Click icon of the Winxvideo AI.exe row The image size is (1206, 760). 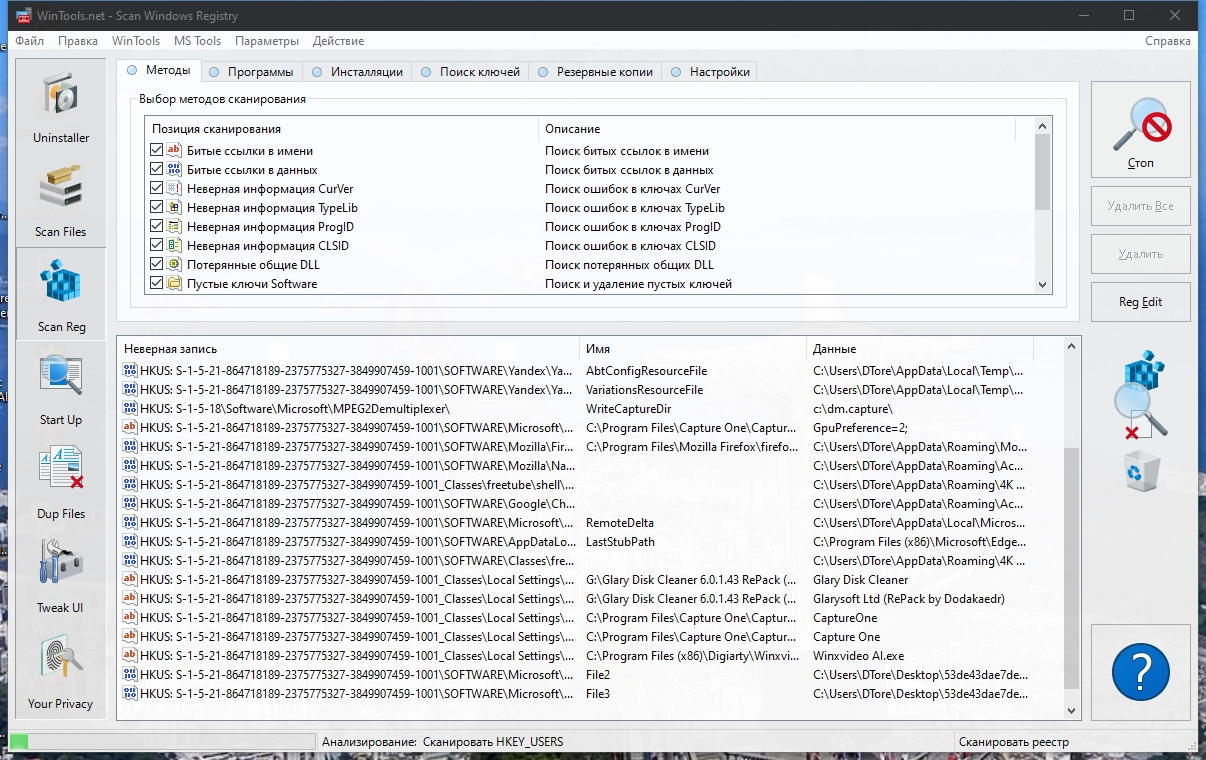click(130, 656)
